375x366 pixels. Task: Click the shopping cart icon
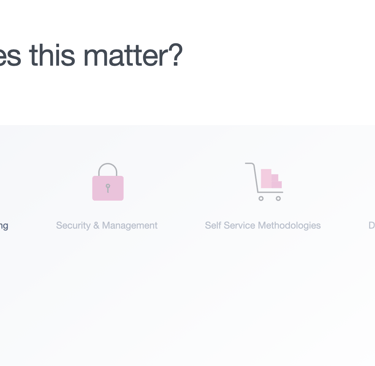point(264,182)
